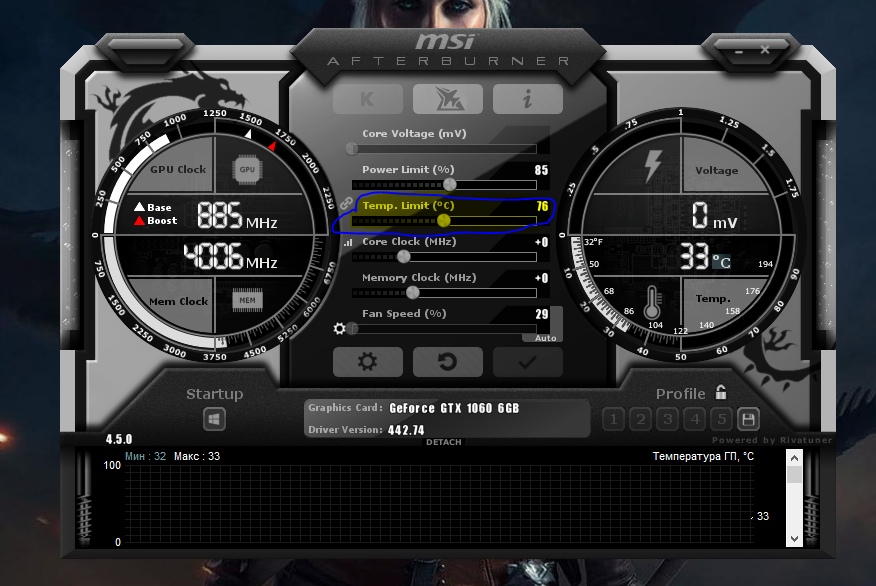Open the Core Clock curve editor bars icon
The image size is (876, 586).
pos(348,242)
